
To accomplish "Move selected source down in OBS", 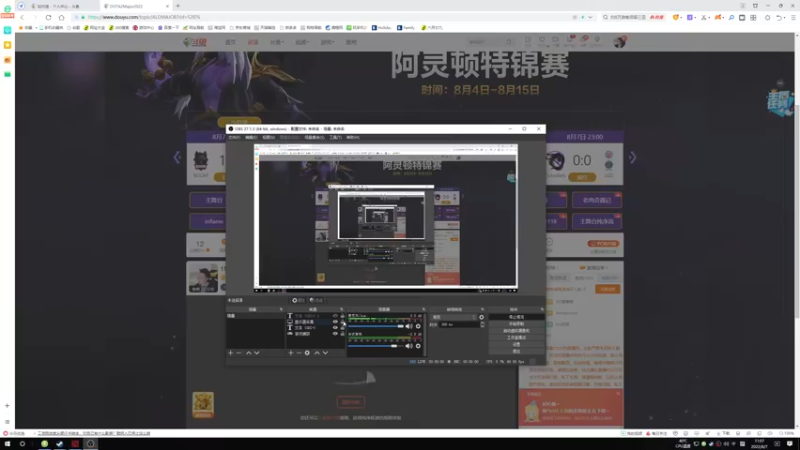I will point(325,353).
